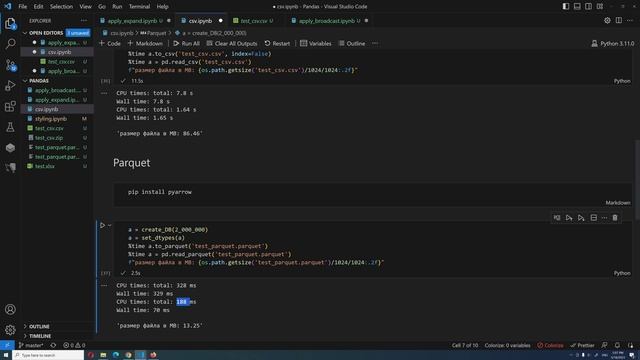Open the Windows Start button
The width and height of the screenshot is (640, 360).
click(x=6, y=355)
